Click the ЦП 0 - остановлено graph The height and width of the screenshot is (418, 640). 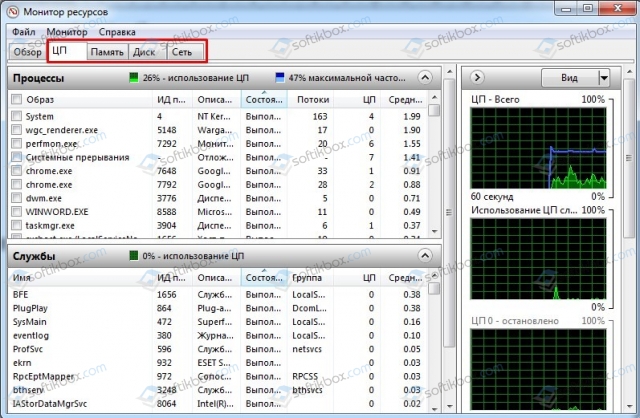pos(538,369)
